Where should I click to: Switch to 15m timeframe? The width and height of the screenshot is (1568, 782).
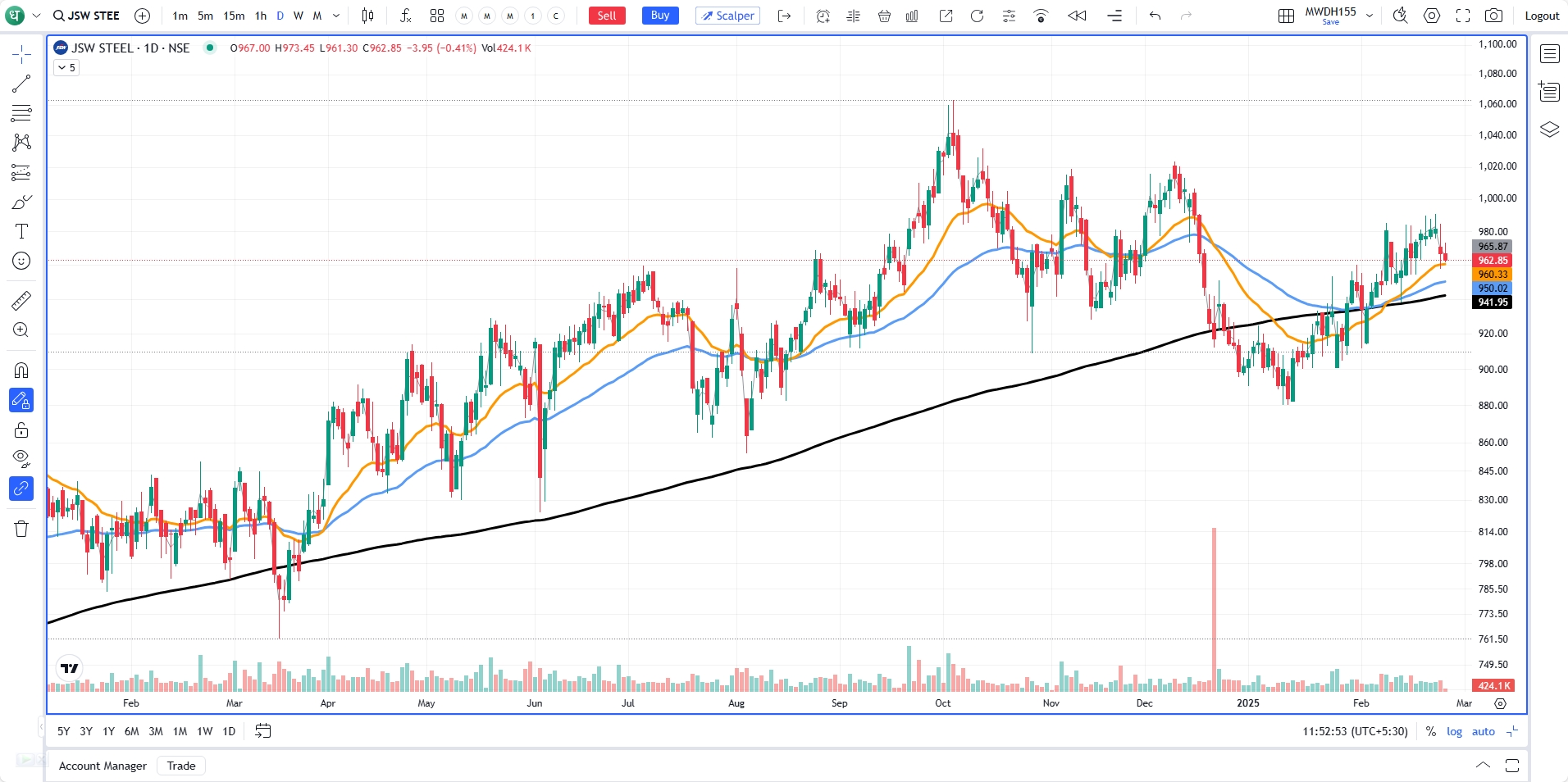(x=234, y=16)
